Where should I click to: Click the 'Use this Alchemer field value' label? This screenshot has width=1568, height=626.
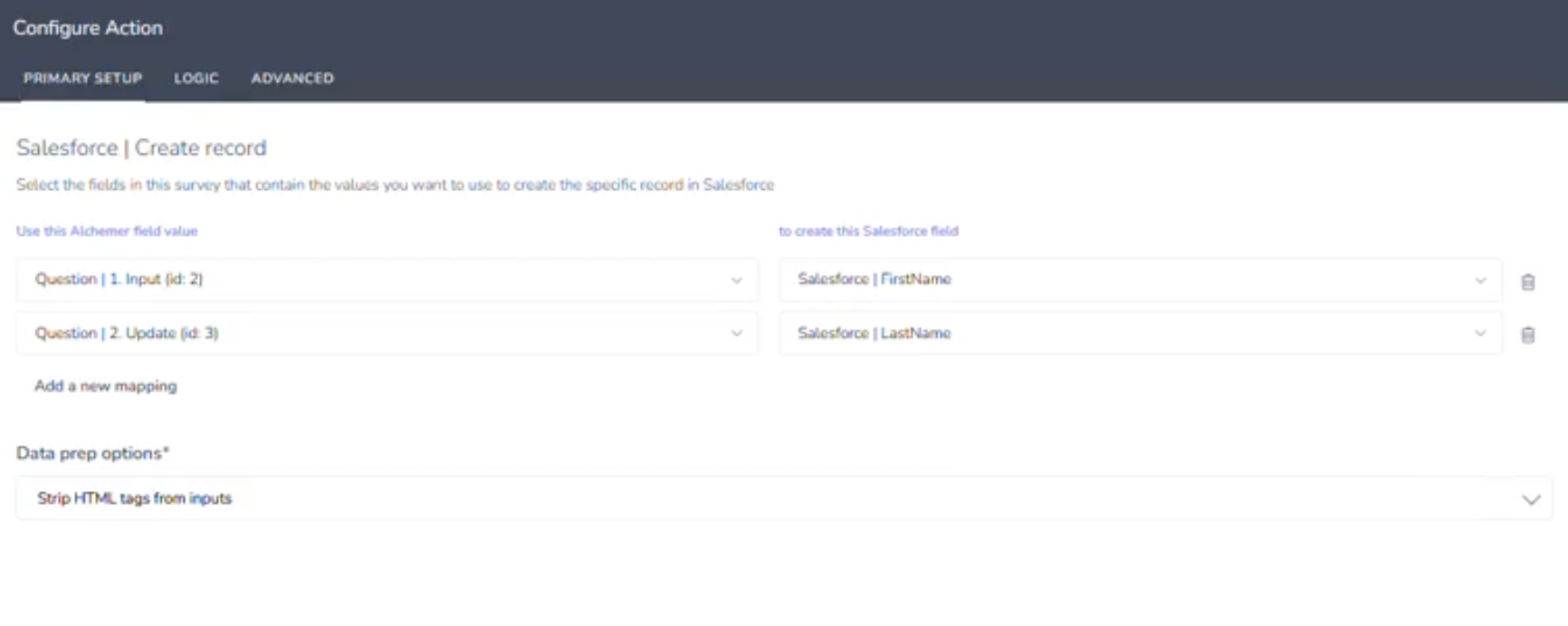pos(107,232)
